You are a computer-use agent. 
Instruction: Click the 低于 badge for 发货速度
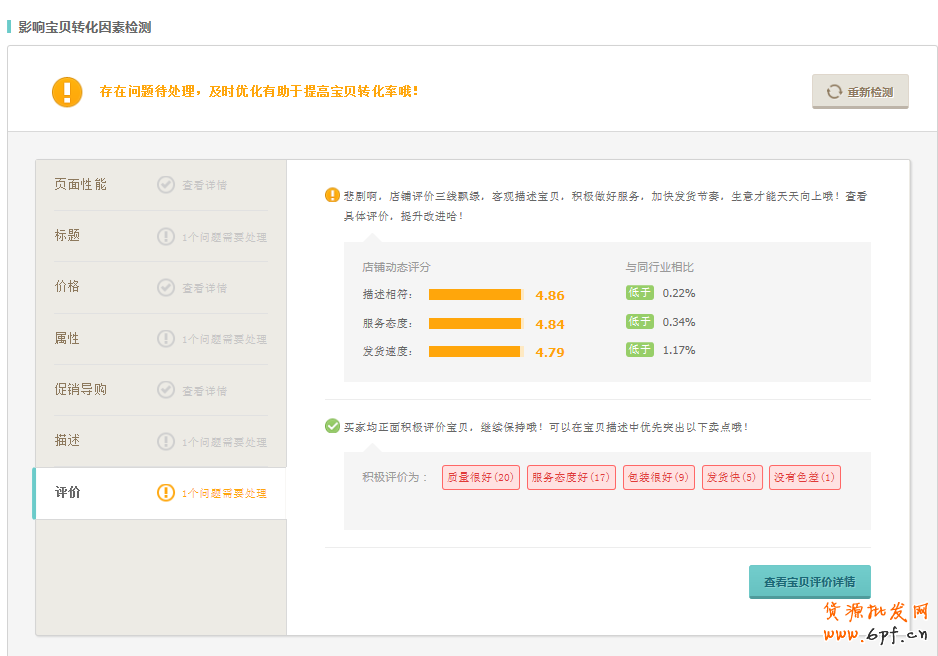640,350
